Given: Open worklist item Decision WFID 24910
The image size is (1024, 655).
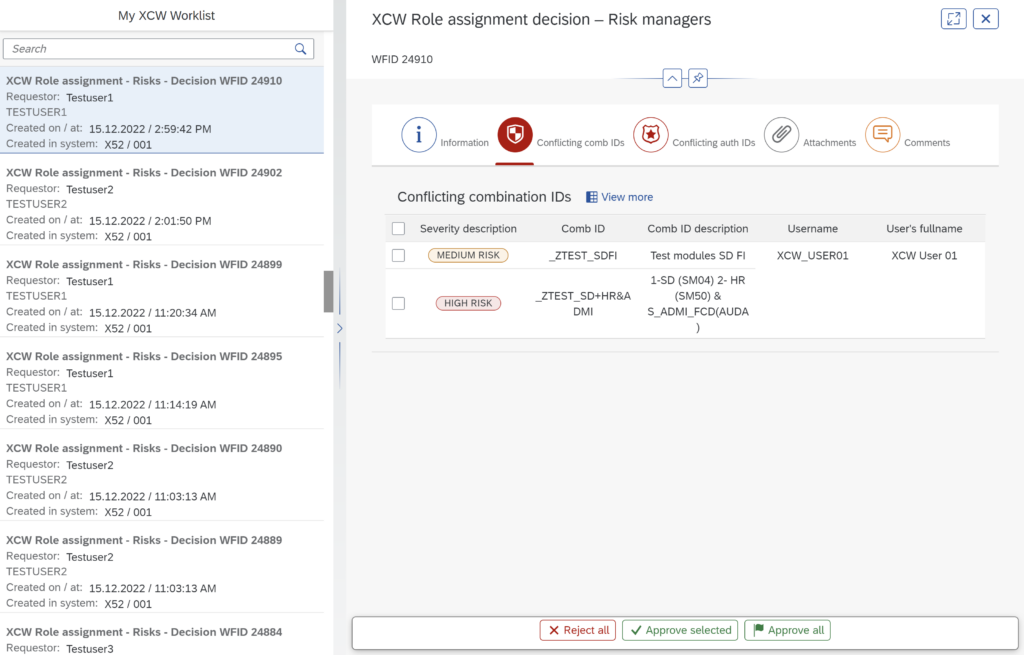Looking at the screenshot, I should [x=162, y=110].
